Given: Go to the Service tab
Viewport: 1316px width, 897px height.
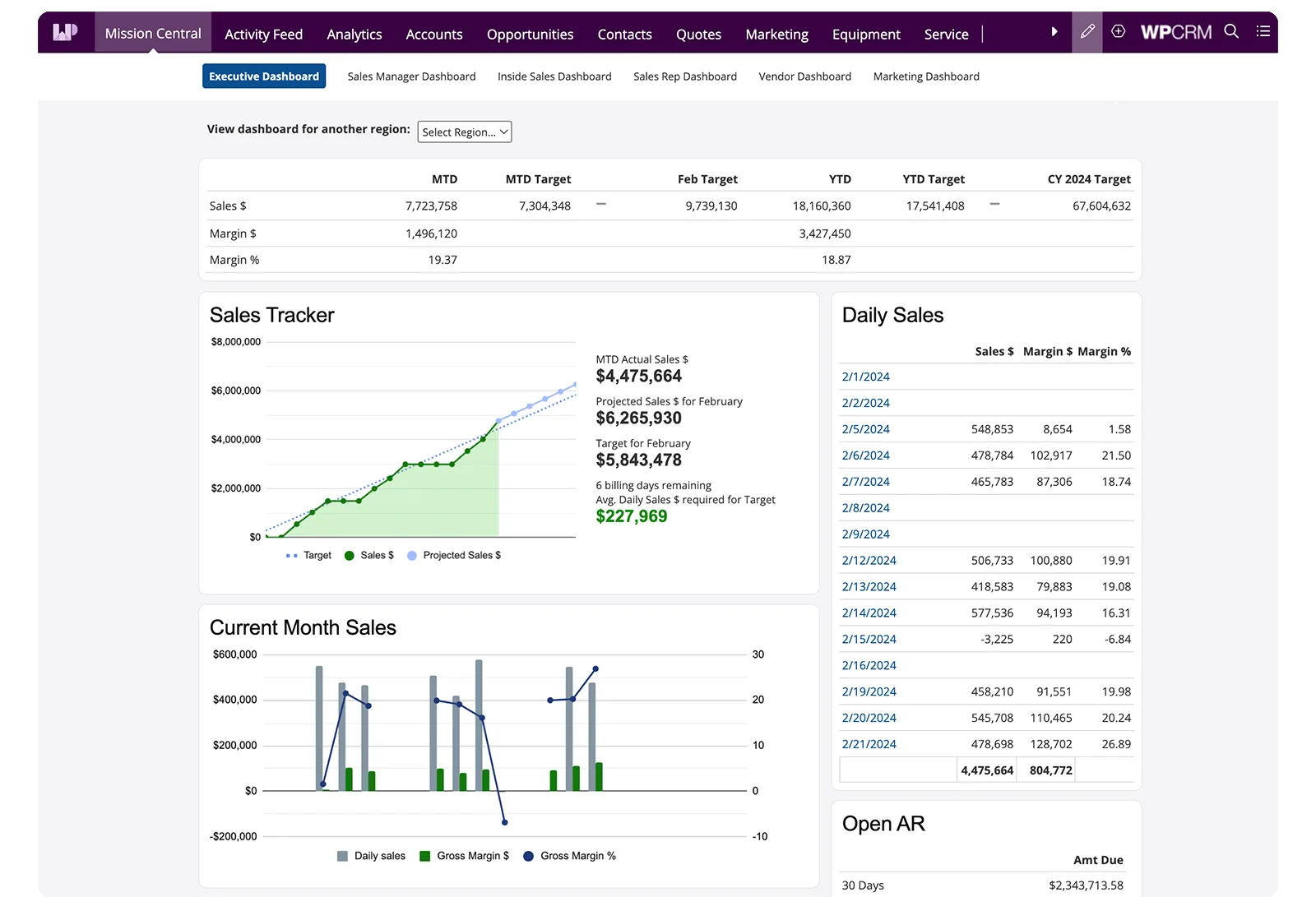Looking at the screenshot, I should [x=947, y=34].
